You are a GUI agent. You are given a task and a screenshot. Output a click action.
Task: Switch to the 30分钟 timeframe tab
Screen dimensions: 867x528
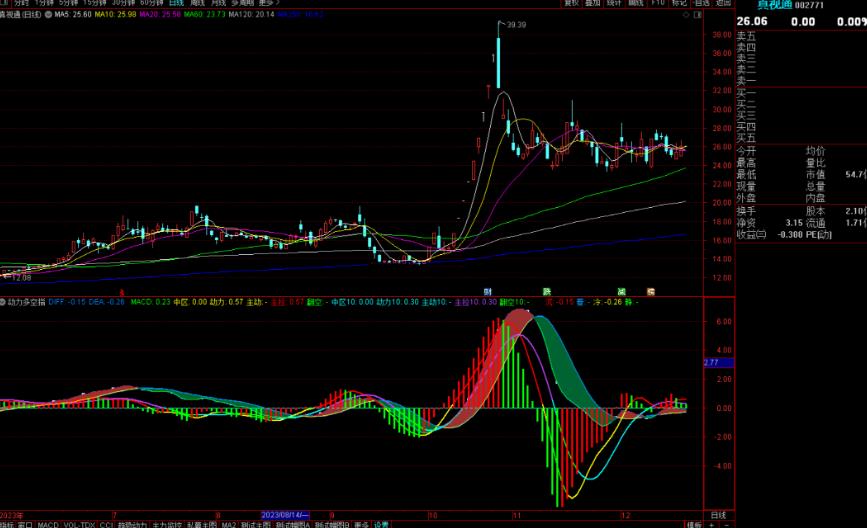tap(123, 3)
